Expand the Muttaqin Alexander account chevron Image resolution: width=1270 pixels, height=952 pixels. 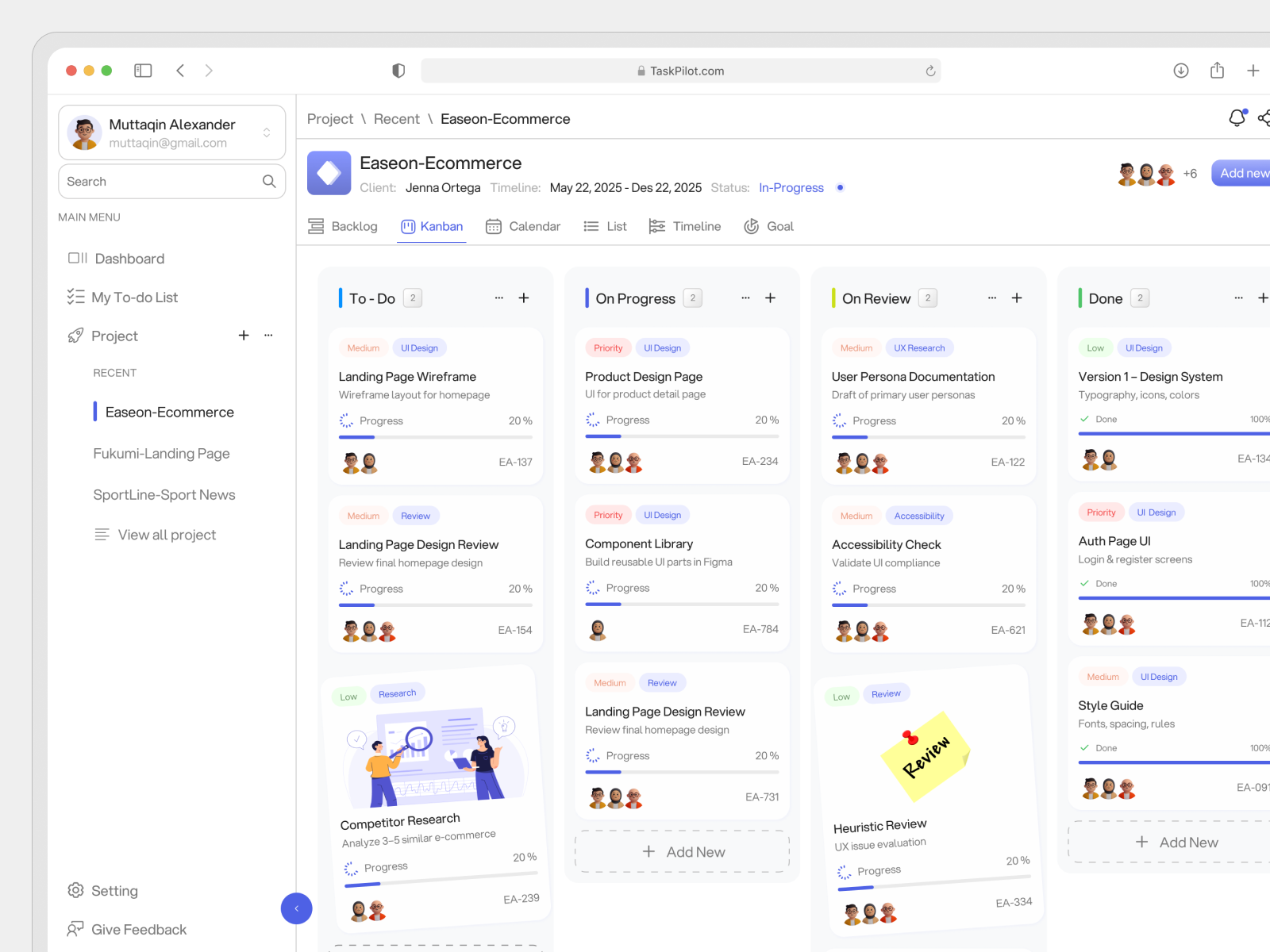tap(267, 132)
